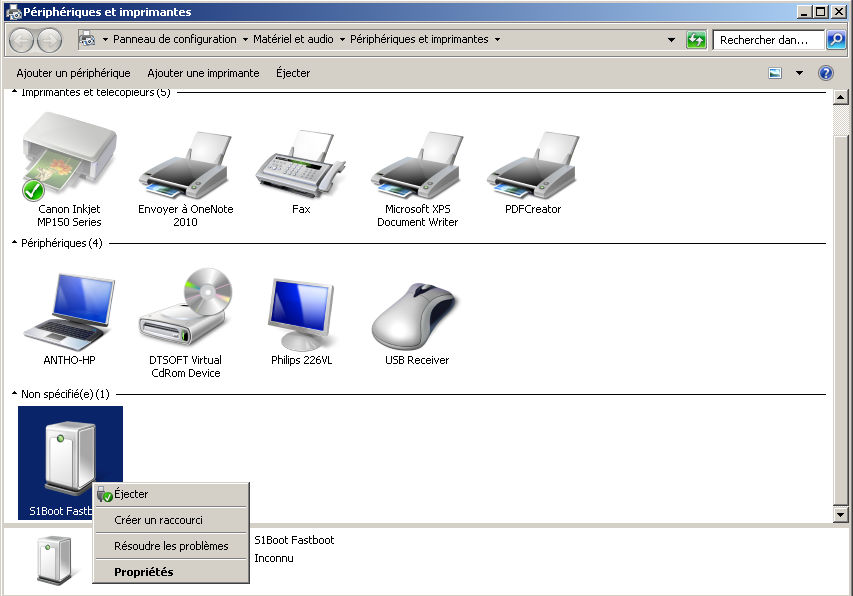This screenshot has height=596, width=853.
Task: Collapse Imprimantes et télécopieurs group
Action: click(15, 92)
